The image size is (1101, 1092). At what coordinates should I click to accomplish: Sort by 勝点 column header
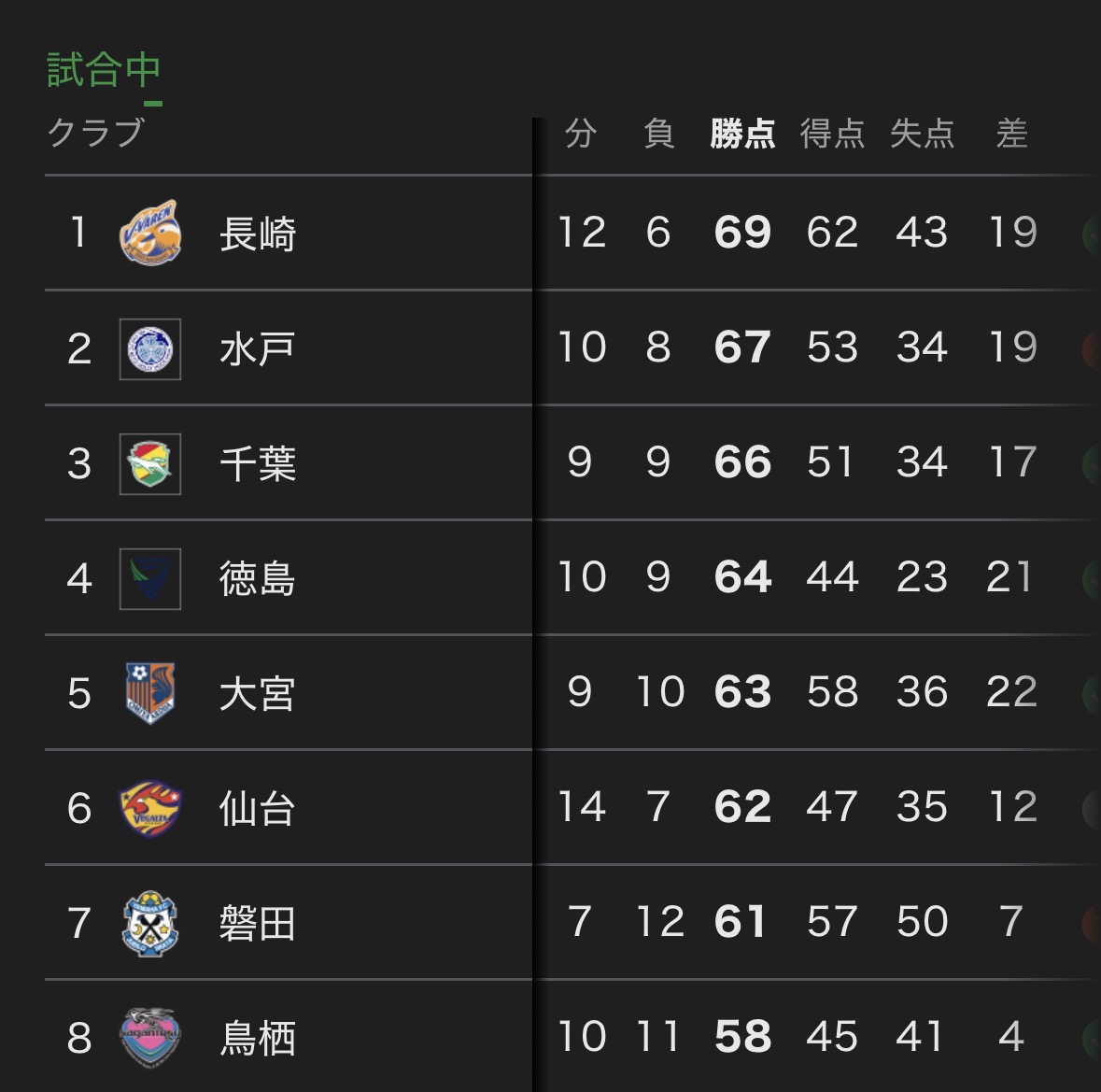click(742, 134)
